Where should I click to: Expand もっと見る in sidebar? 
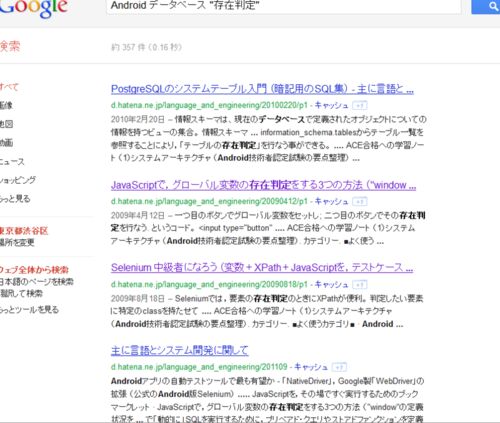coord(15,199)
